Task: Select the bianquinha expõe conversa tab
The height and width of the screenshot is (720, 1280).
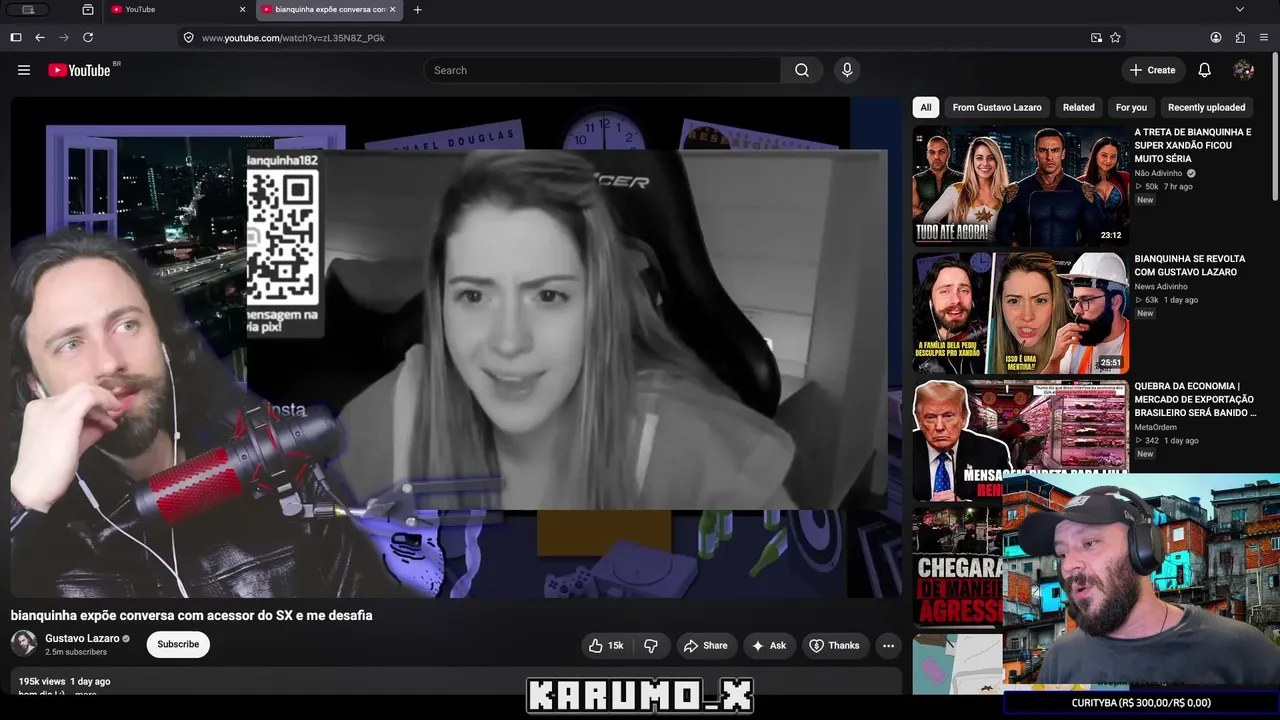Action: coord(329,10)
